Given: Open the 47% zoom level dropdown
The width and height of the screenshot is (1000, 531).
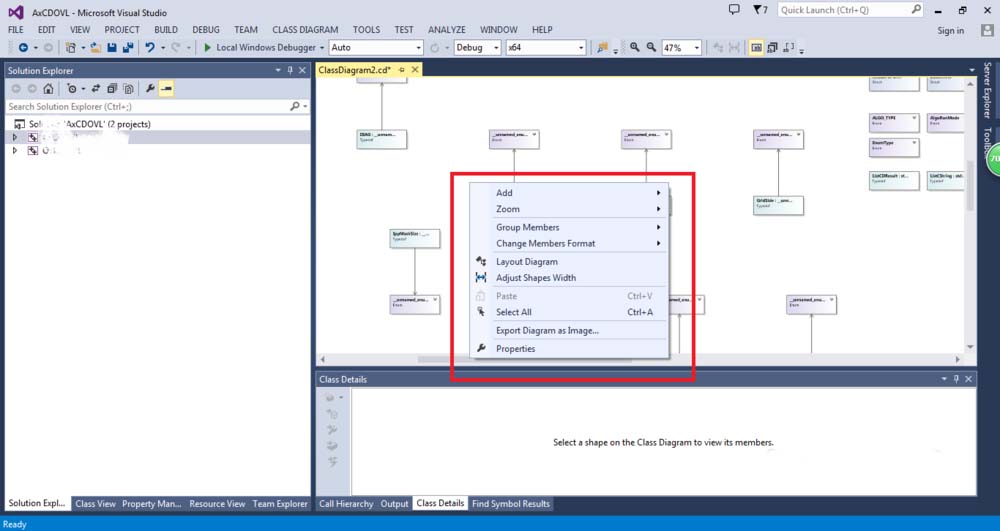Looking at the screenshot, I should point(696,47).
